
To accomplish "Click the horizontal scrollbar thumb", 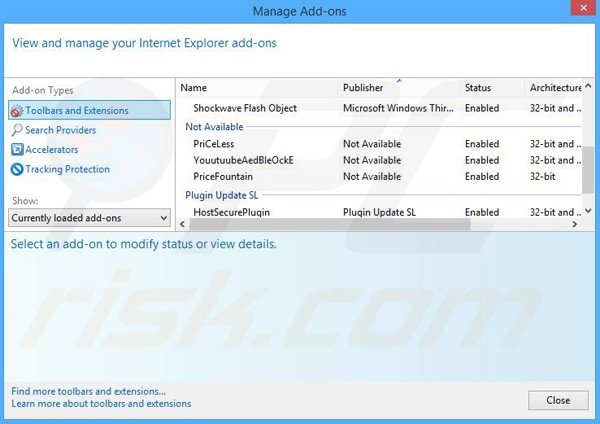I will coord(330,225).
